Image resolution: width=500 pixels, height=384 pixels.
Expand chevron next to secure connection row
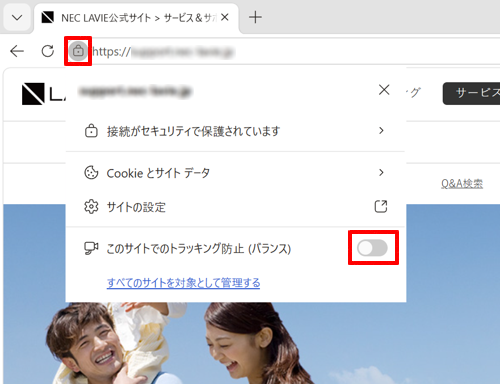(x=381, y=131)
